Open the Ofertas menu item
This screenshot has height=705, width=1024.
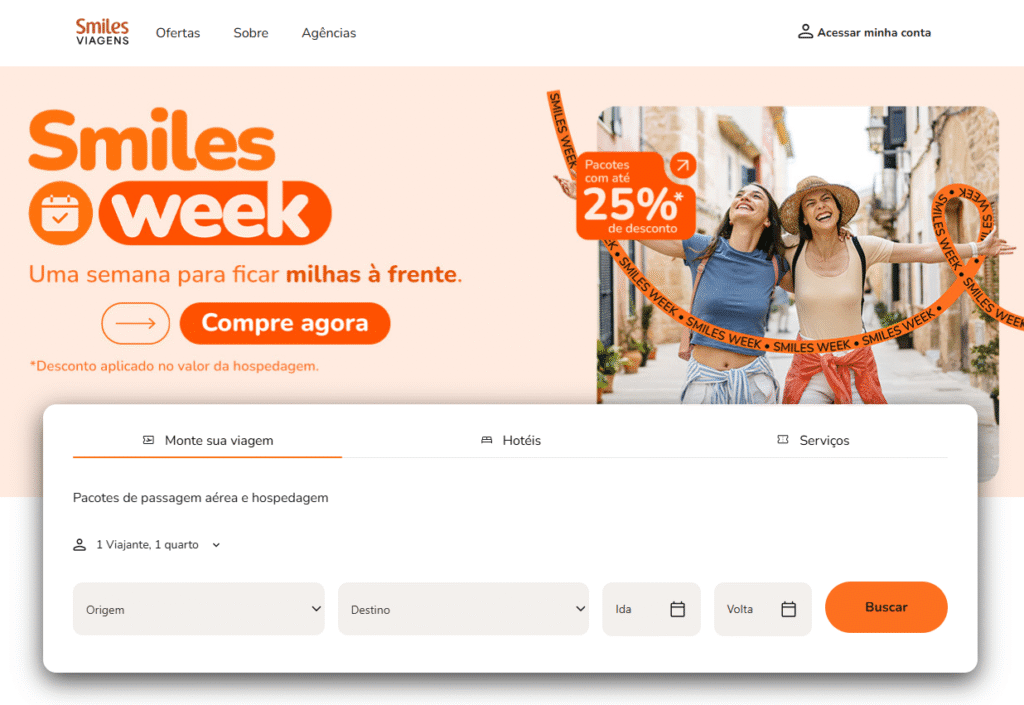pyautogui.click(x=178, y=33)
